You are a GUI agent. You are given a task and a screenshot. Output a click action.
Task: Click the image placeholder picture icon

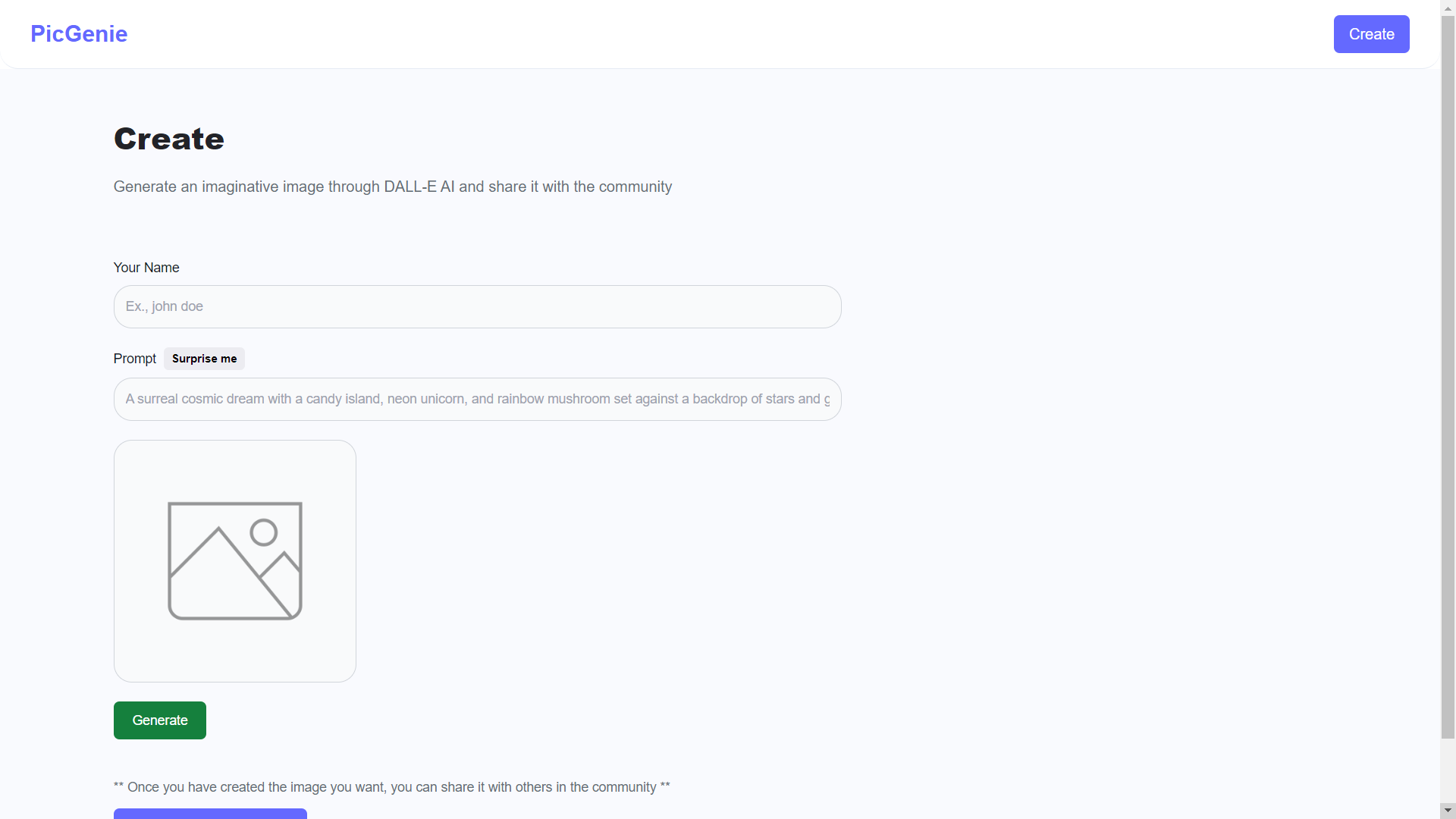pos(235,561)
